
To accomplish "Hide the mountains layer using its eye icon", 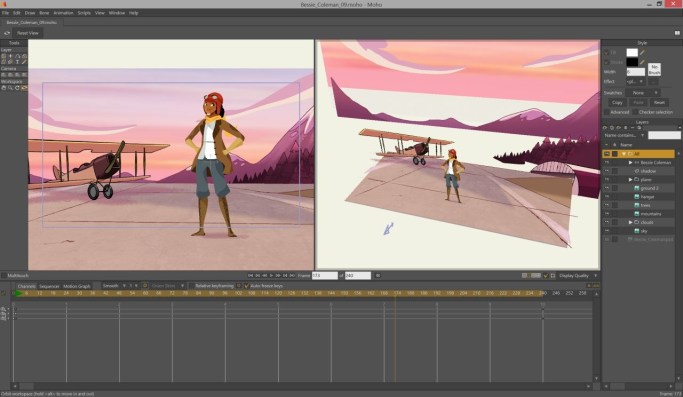I will tap(606, 214).
